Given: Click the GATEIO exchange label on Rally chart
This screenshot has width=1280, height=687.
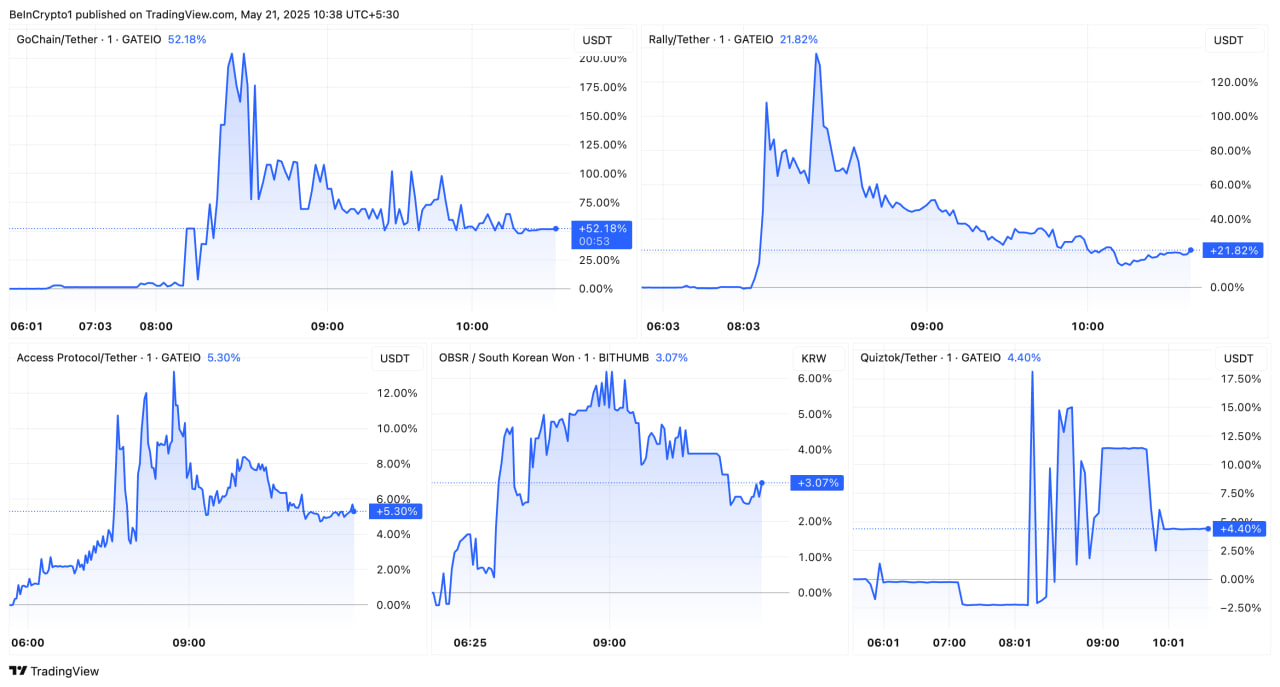Looking at the screenshot, I should [x=753, y=39].
